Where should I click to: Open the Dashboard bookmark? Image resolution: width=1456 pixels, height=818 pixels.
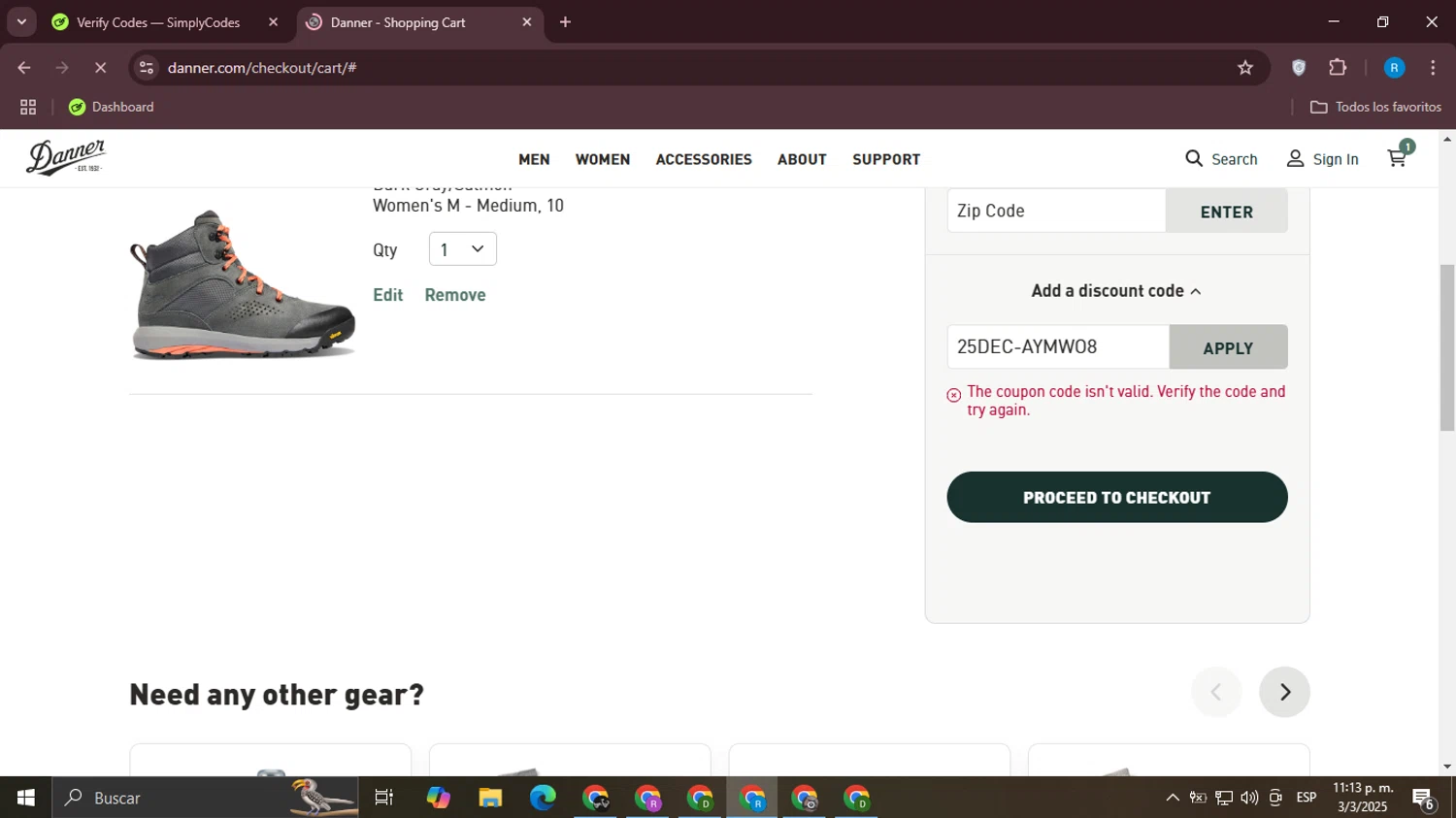[x=111, y=107]
